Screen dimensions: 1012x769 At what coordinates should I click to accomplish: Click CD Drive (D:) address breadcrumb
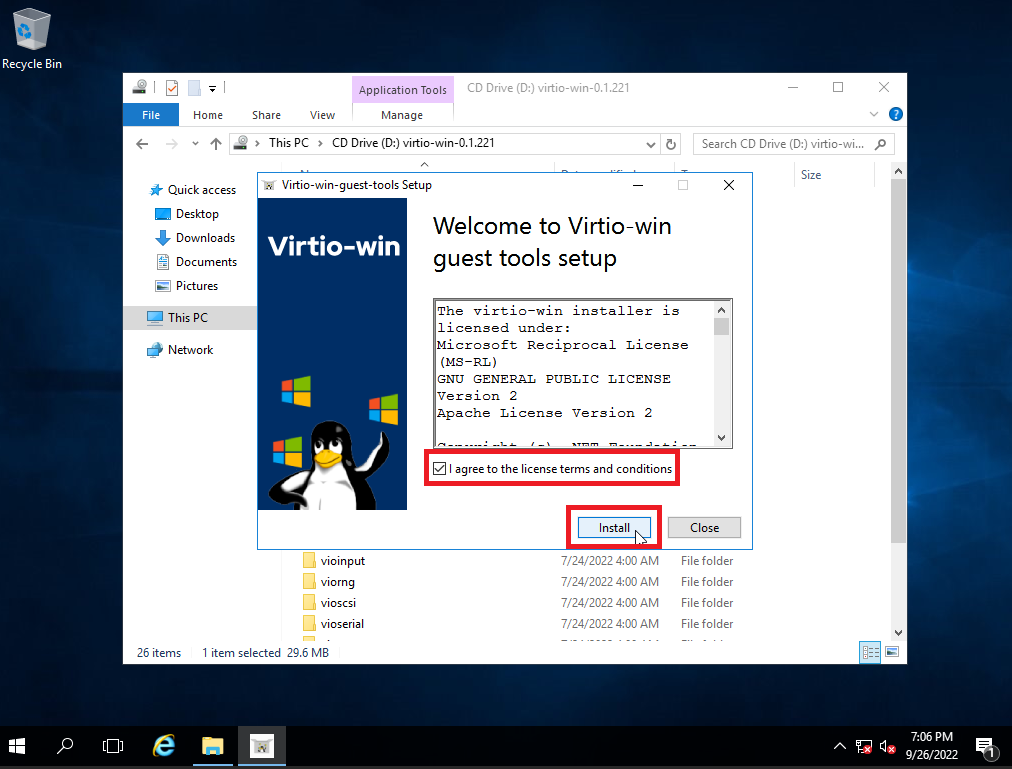coord(413,143)
